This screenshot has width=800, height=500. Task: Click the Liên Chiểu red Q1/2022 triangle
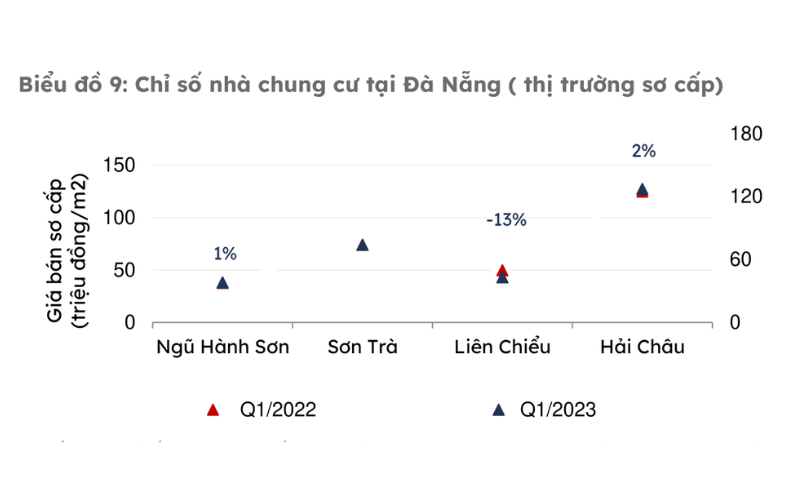502,270
